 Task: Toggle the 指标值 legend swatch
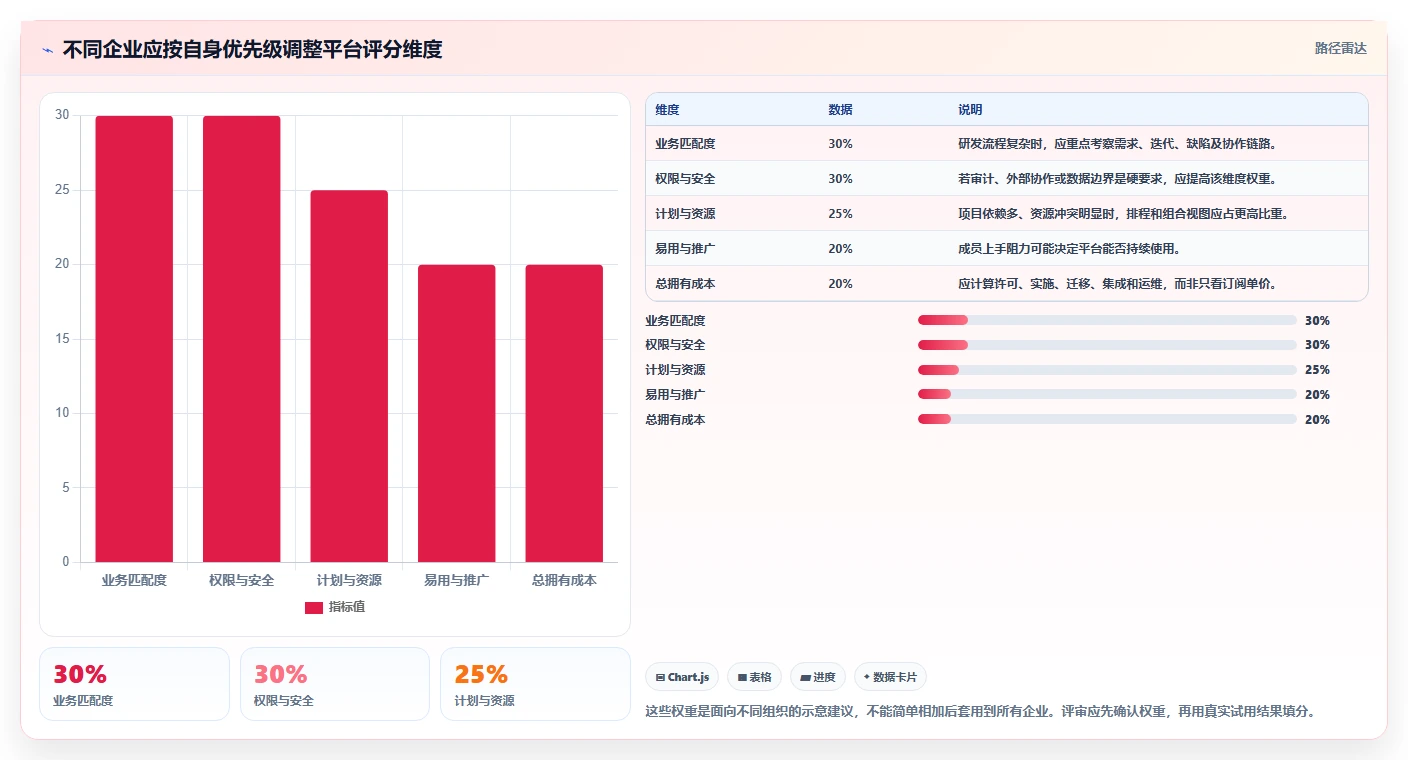pos(314,608)
